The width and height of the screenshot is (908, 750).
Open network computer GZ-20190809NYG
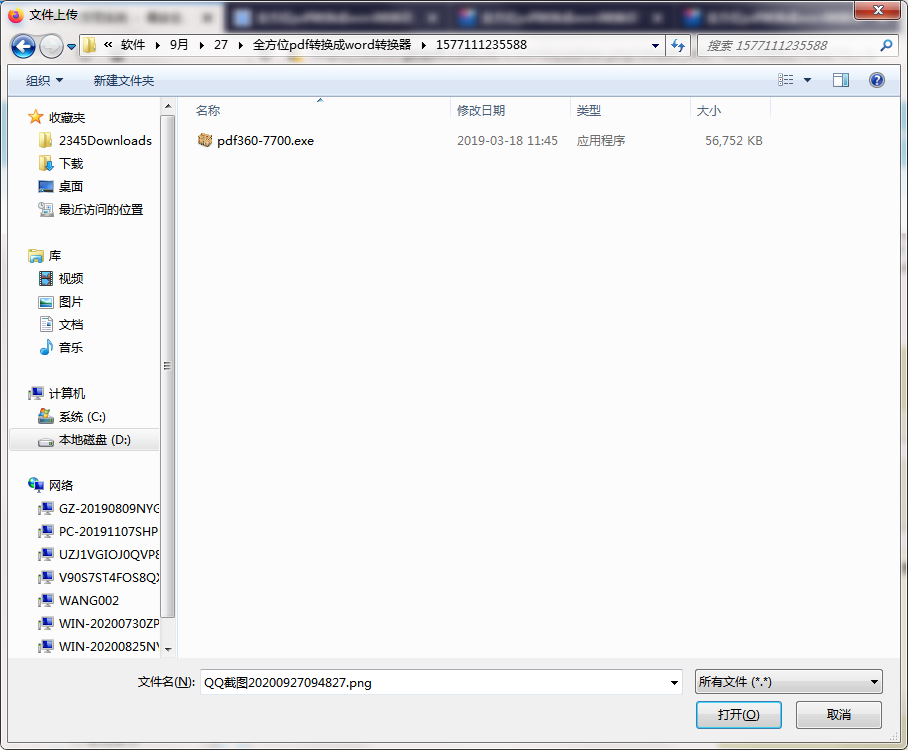(x=109, y=508)
